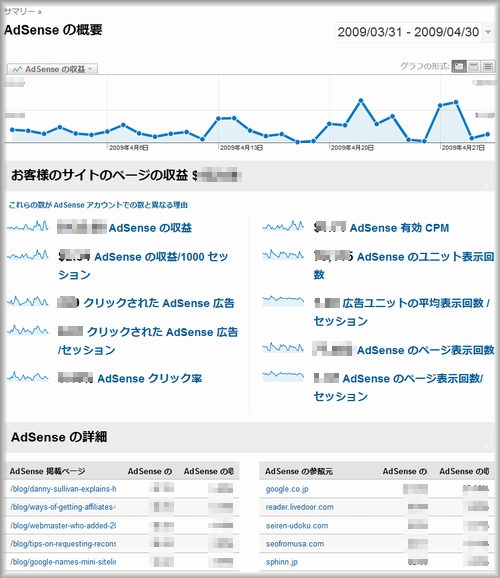
Task: Open AdSense 有効 CPM metric
Action: [399, 228]
